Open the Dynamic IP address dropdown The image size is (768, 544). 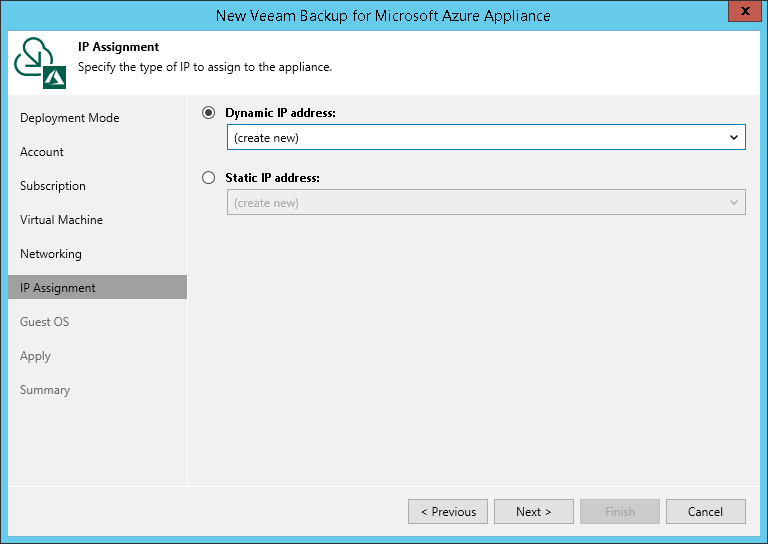[x=486, y=137]
